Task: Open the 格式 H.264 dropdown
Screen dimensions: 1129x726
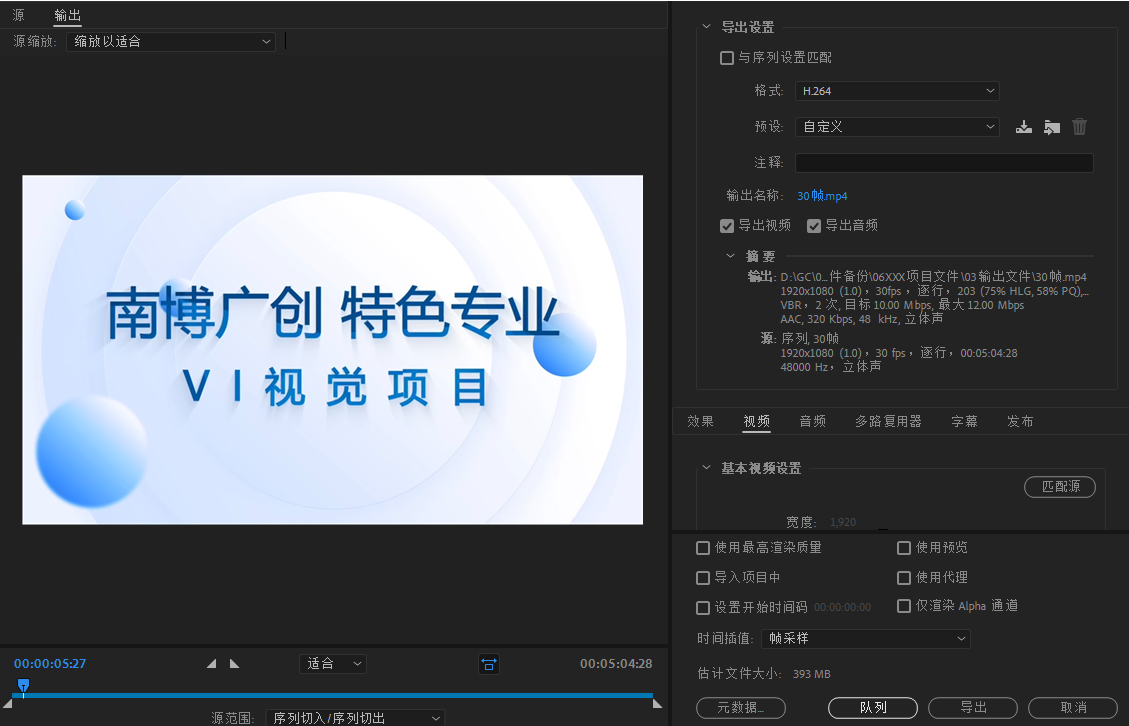Action: [897, 91]
